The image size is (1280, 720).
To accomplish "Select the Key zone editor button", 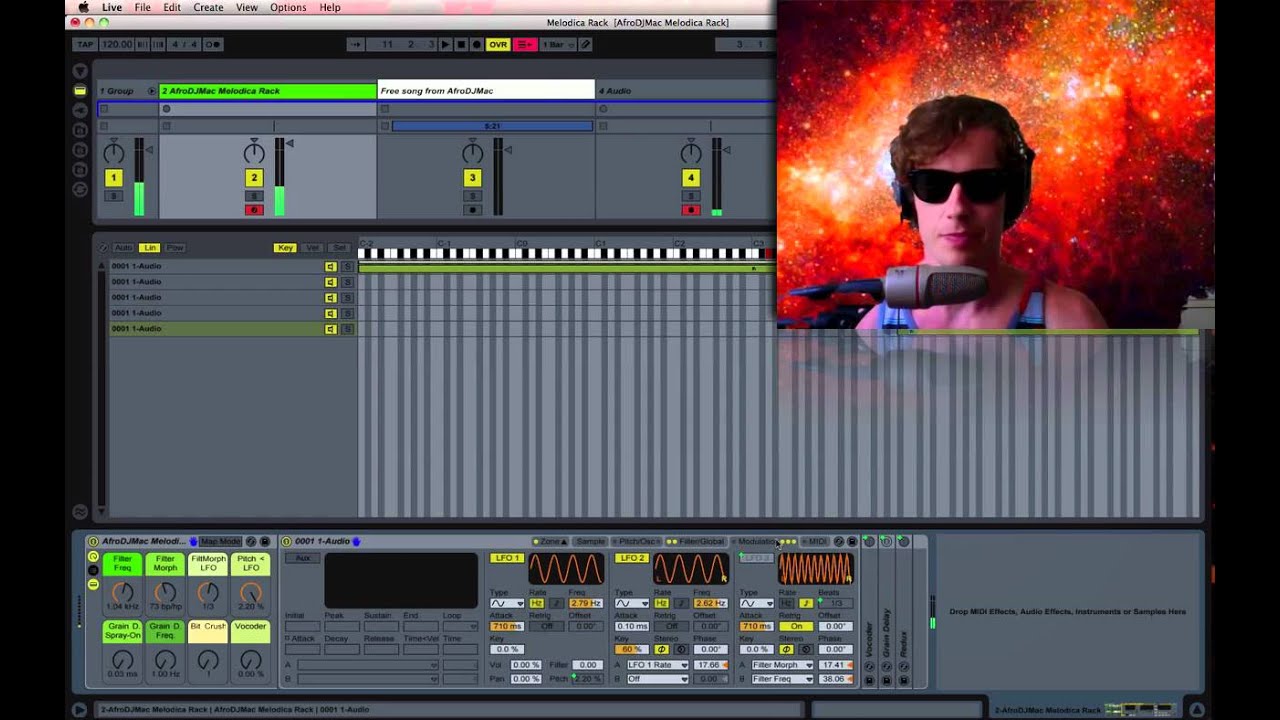I will 285,248.
